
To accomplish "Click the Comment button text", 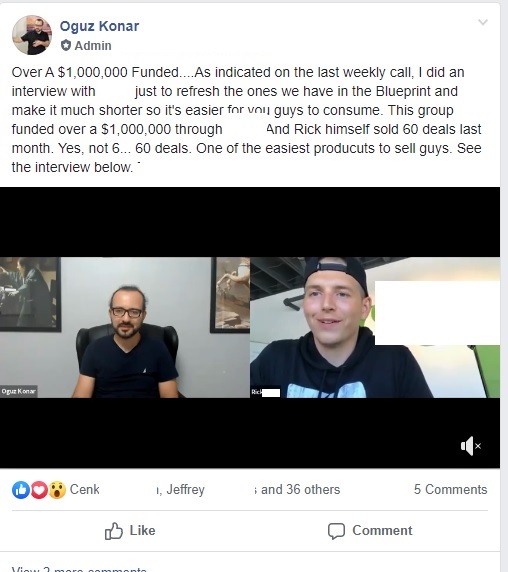I will pos(382,530).
